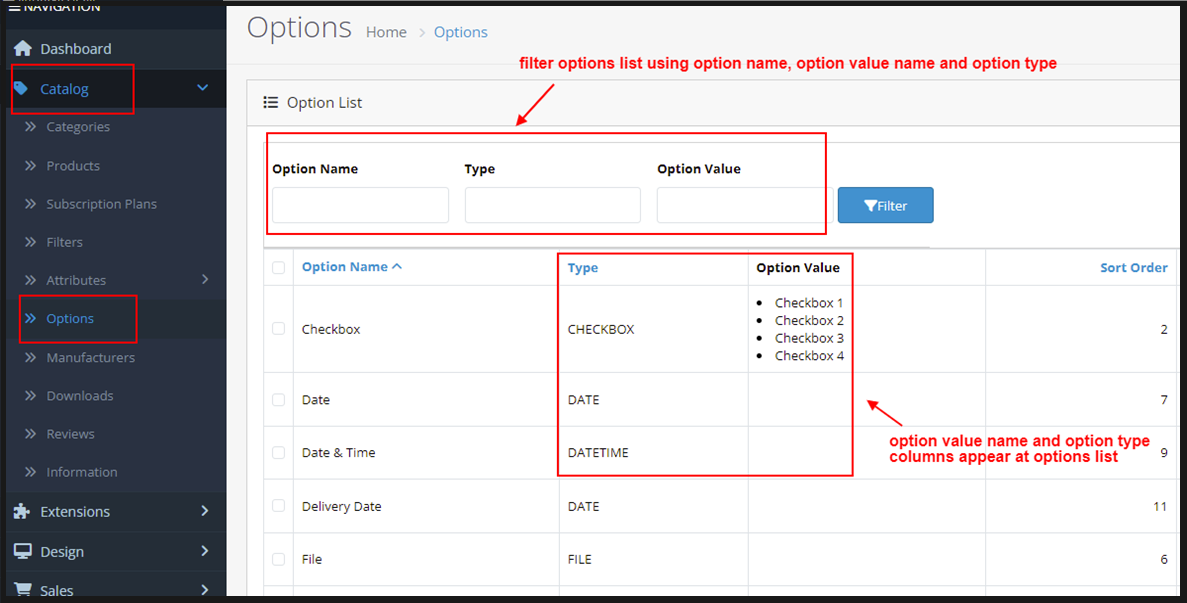
Task: Expand the Extensions menu arrow
Action: tap(205, 511)
